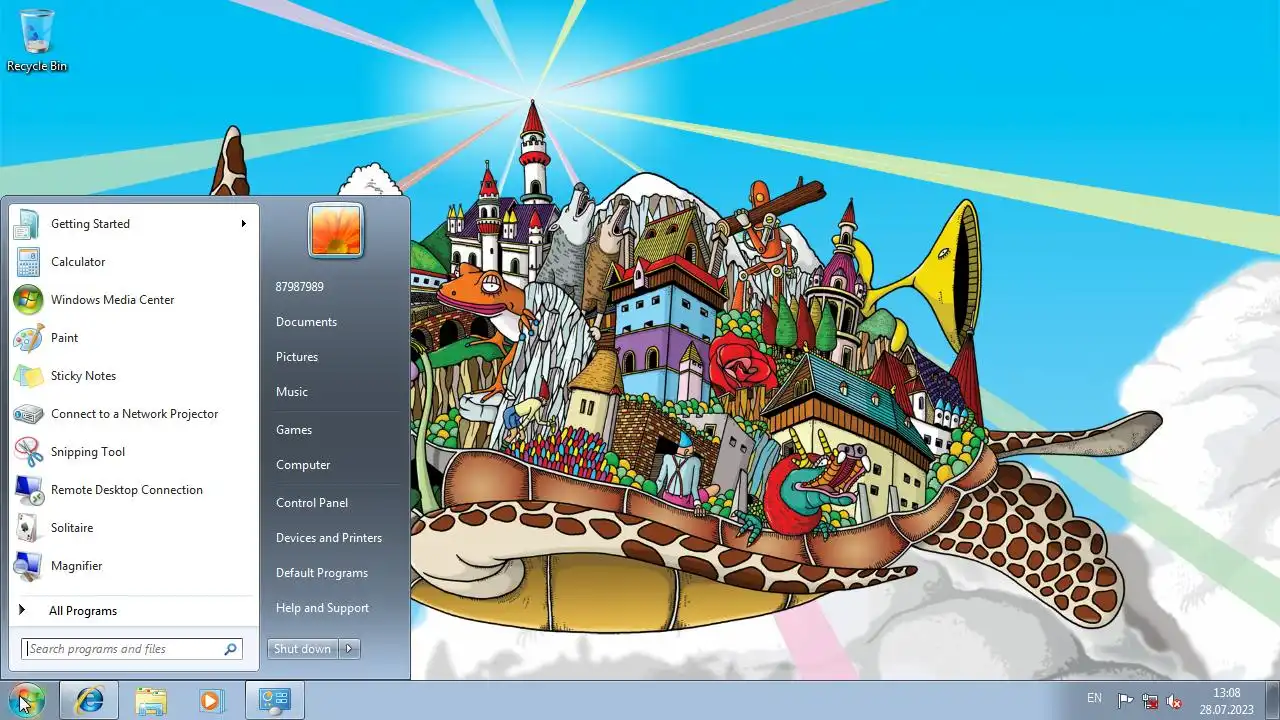Viewport: 1280px width, 720px height.
Task: Click the active control panel taskbar item
Action: tap(274, 700)
